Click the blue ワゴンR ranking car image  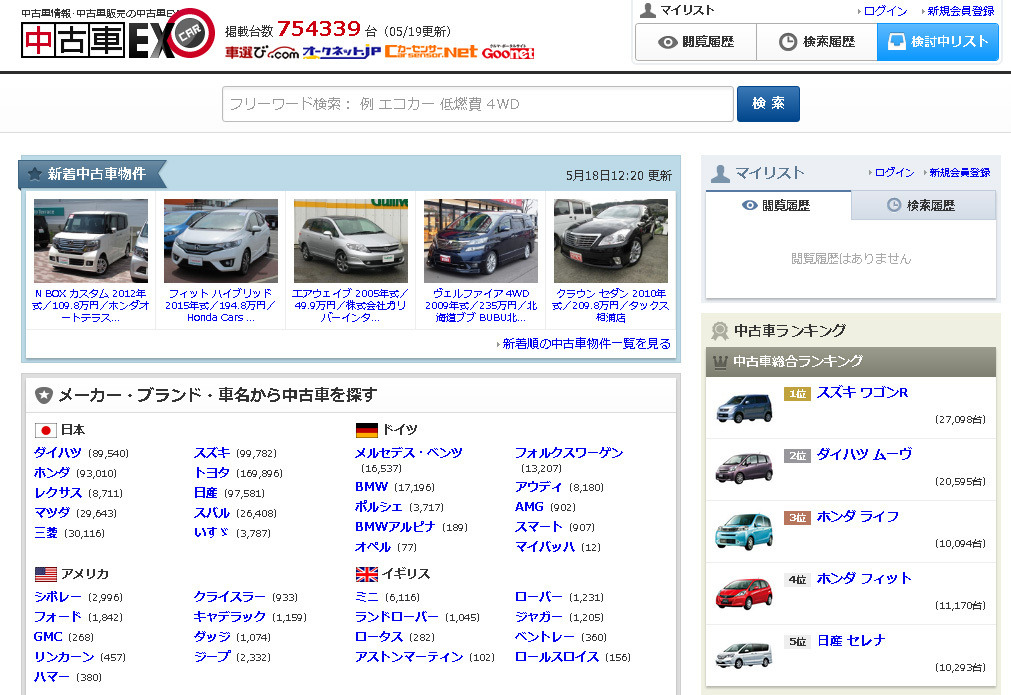(x=744, y=407)
